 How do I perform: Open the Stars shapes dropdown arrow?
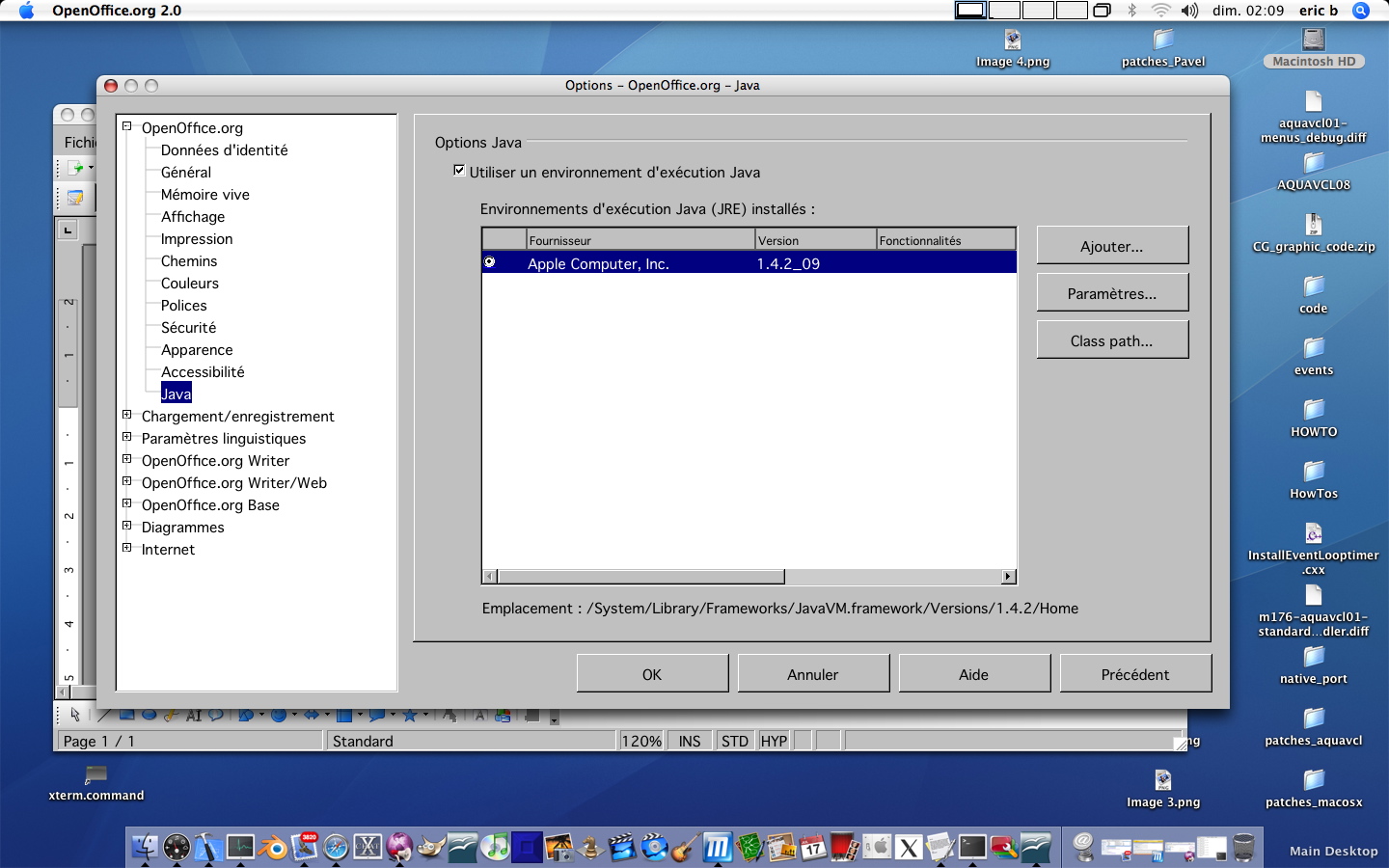pos(425,715)
